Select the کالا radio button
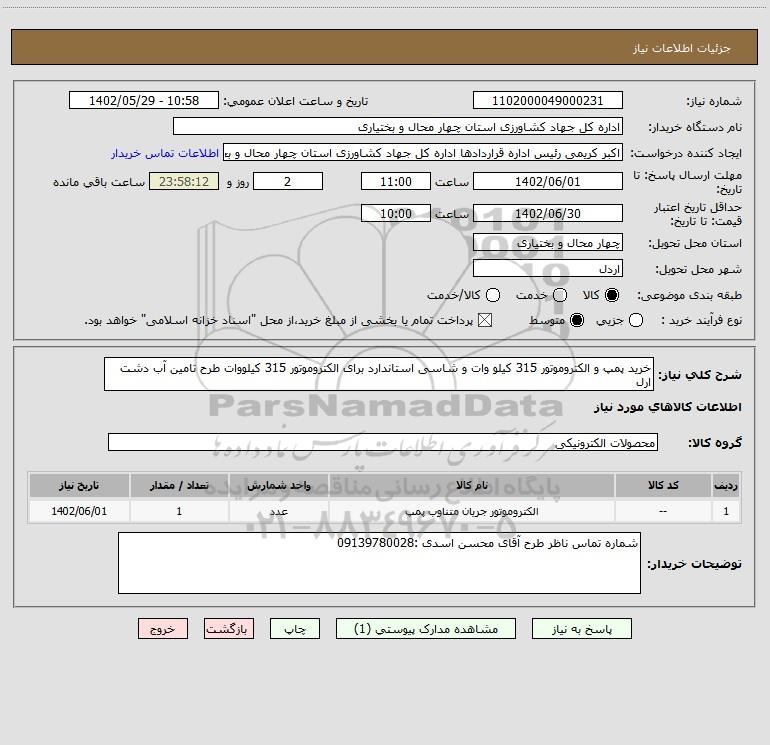This screenshot has height=745, width=770. 612,295
